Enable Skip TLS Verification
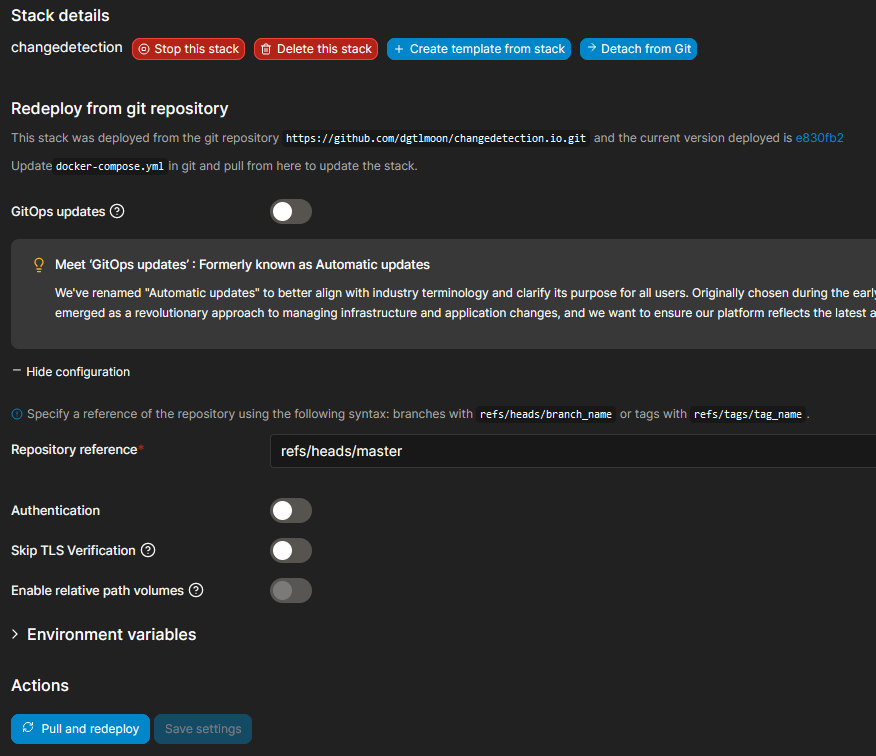The width and height of the screenshot is (876, 756). tap(290, 550)
